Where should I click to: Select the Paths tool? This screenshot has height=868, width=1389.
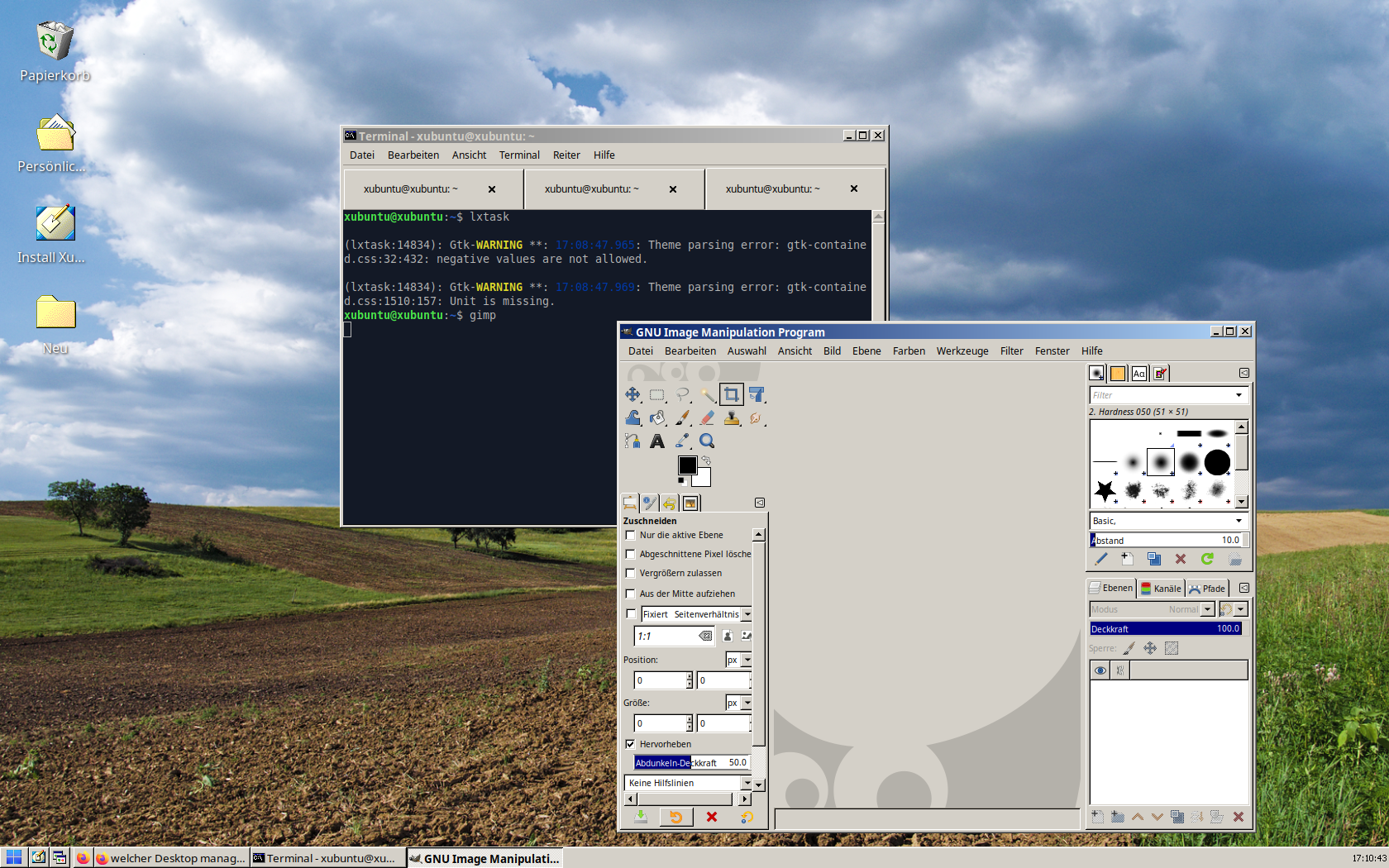pos(632,441)
